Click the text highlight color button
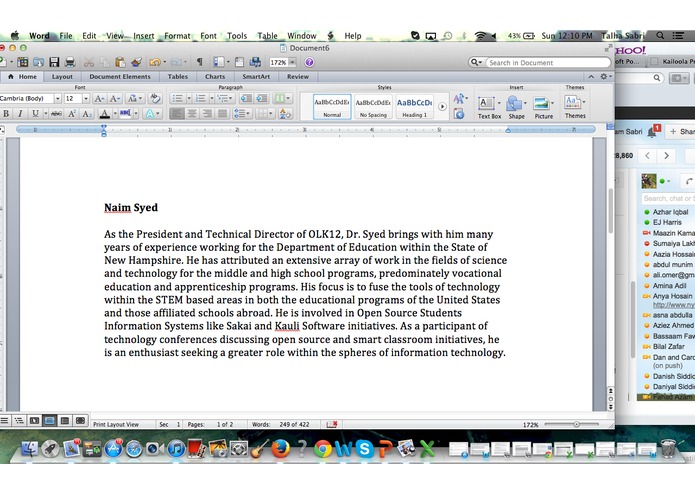Screen dimensions: 695x494 (x=125, y=114)
